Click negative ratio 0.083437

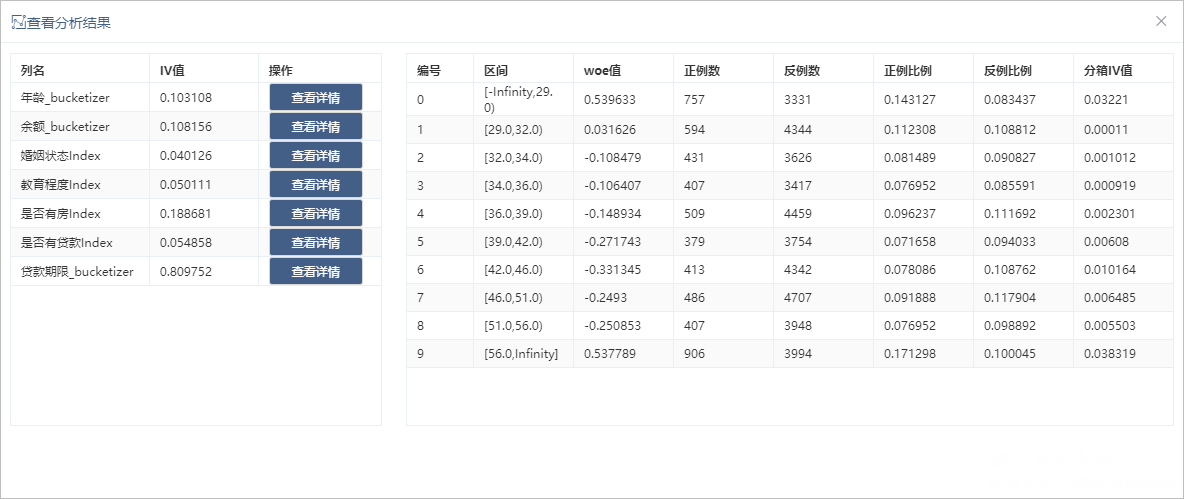1010,100
